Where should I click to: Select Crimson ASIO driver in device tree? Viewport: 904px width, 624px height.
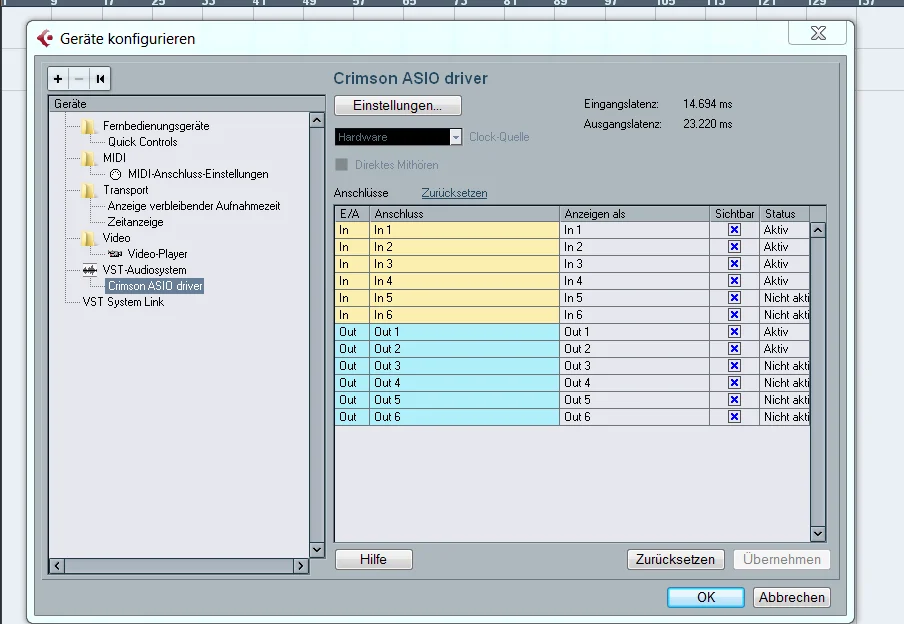pos(155,286)
